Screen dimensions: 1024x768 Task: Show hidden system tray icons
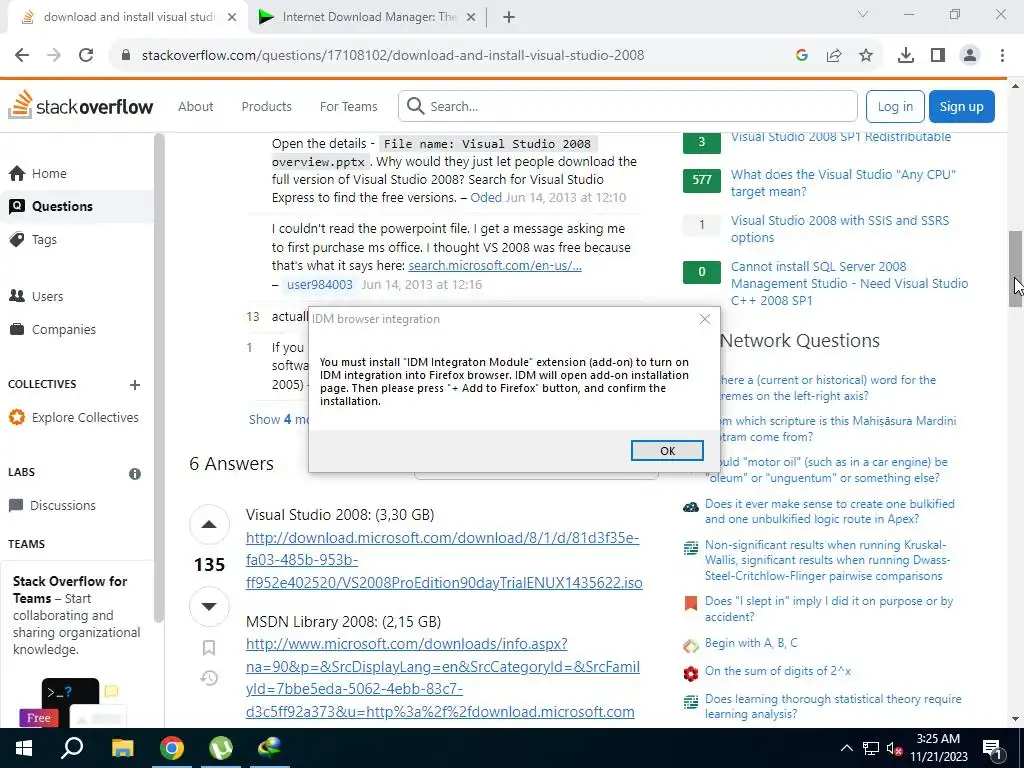click(846, 748)
